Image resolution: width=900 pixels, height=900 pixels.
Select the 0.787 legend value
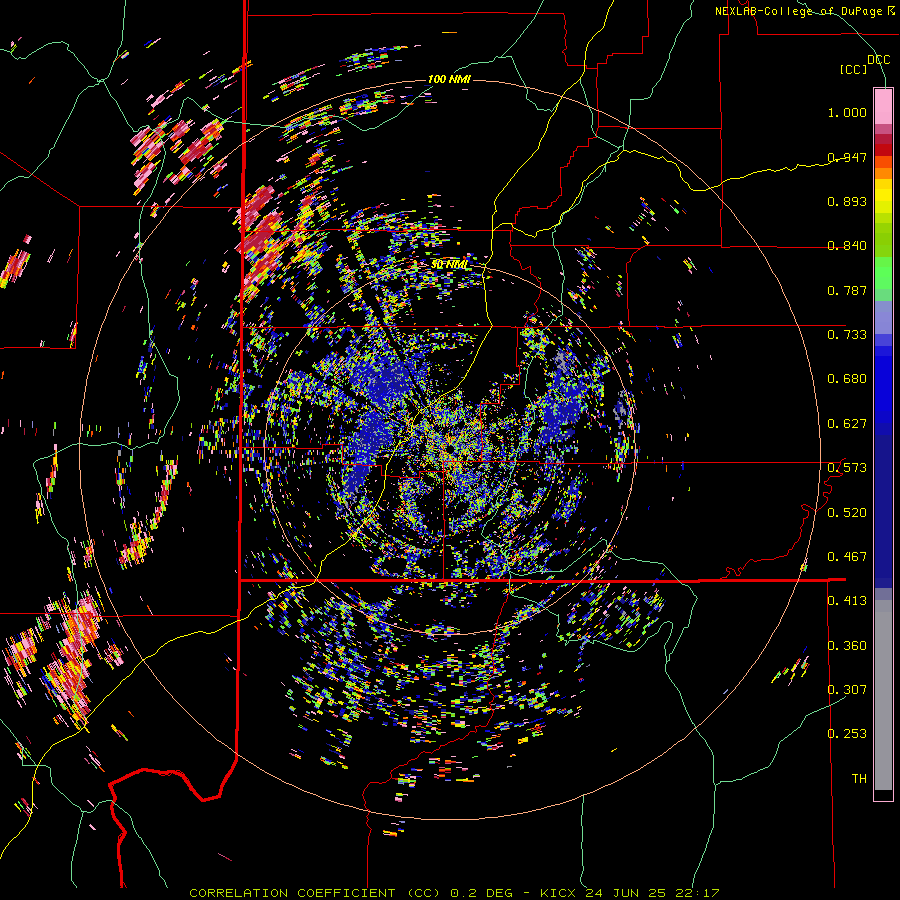point(847,290)
